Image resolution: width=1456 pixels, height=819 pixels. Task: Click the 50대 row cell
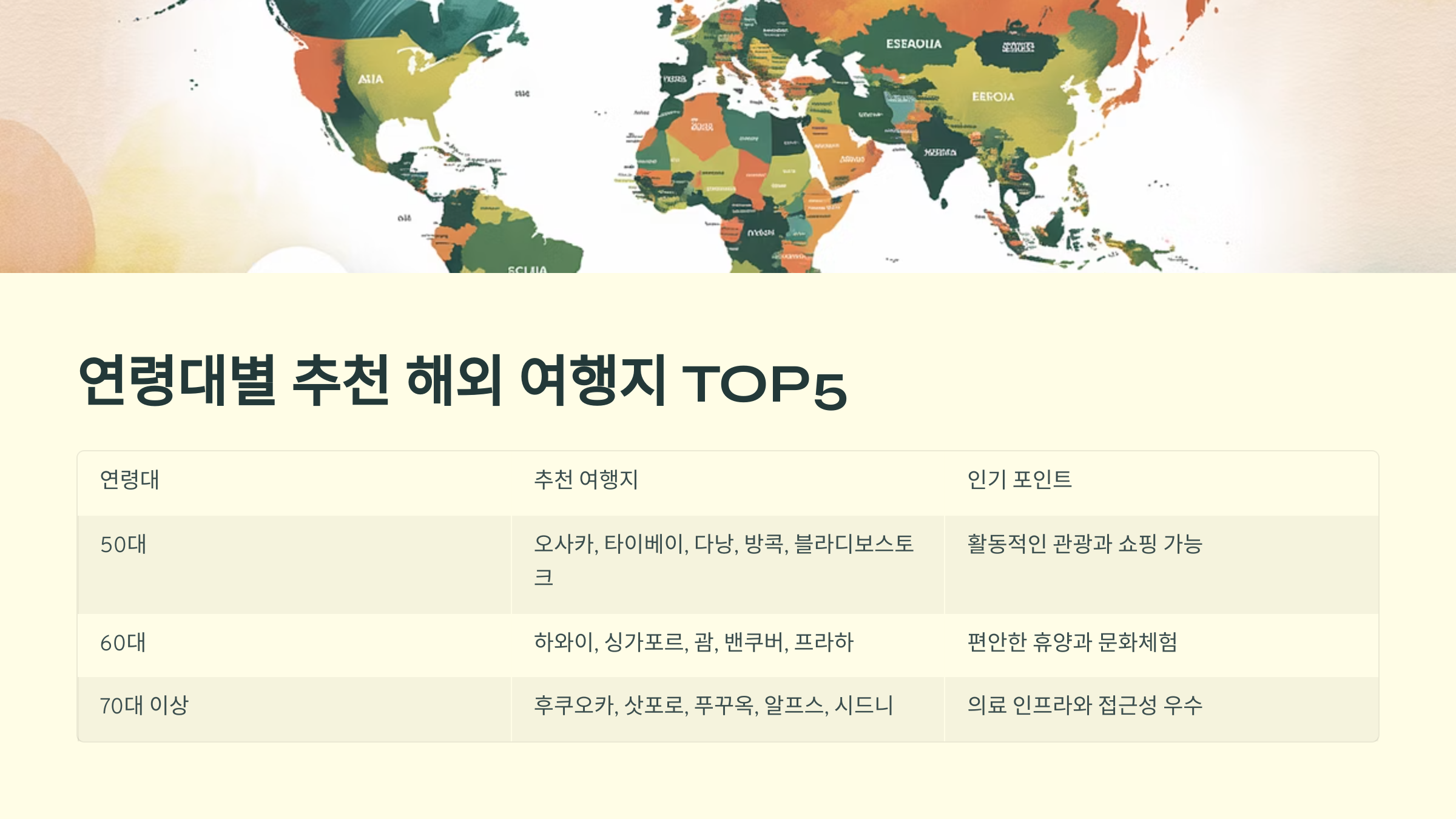(x=123, y=545)
